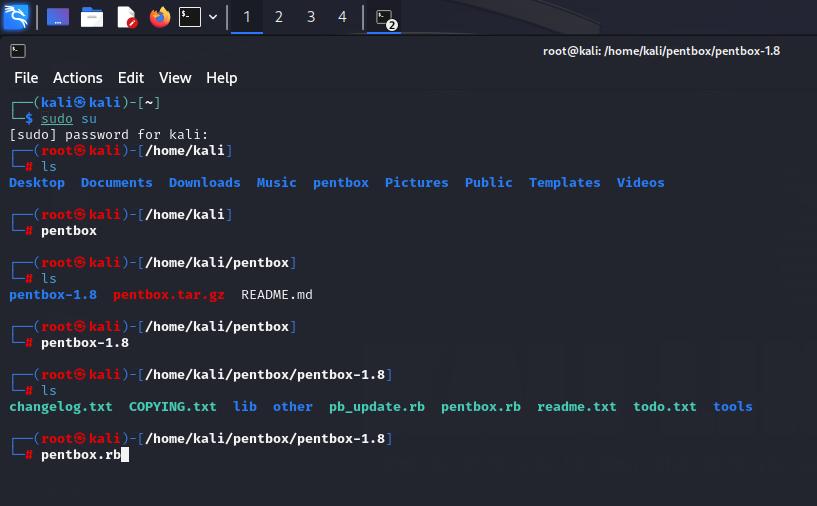This screenshot has width=817, height=506.
Task: Click the terminal taskbar button with badge 2
Action: point(384,18)
